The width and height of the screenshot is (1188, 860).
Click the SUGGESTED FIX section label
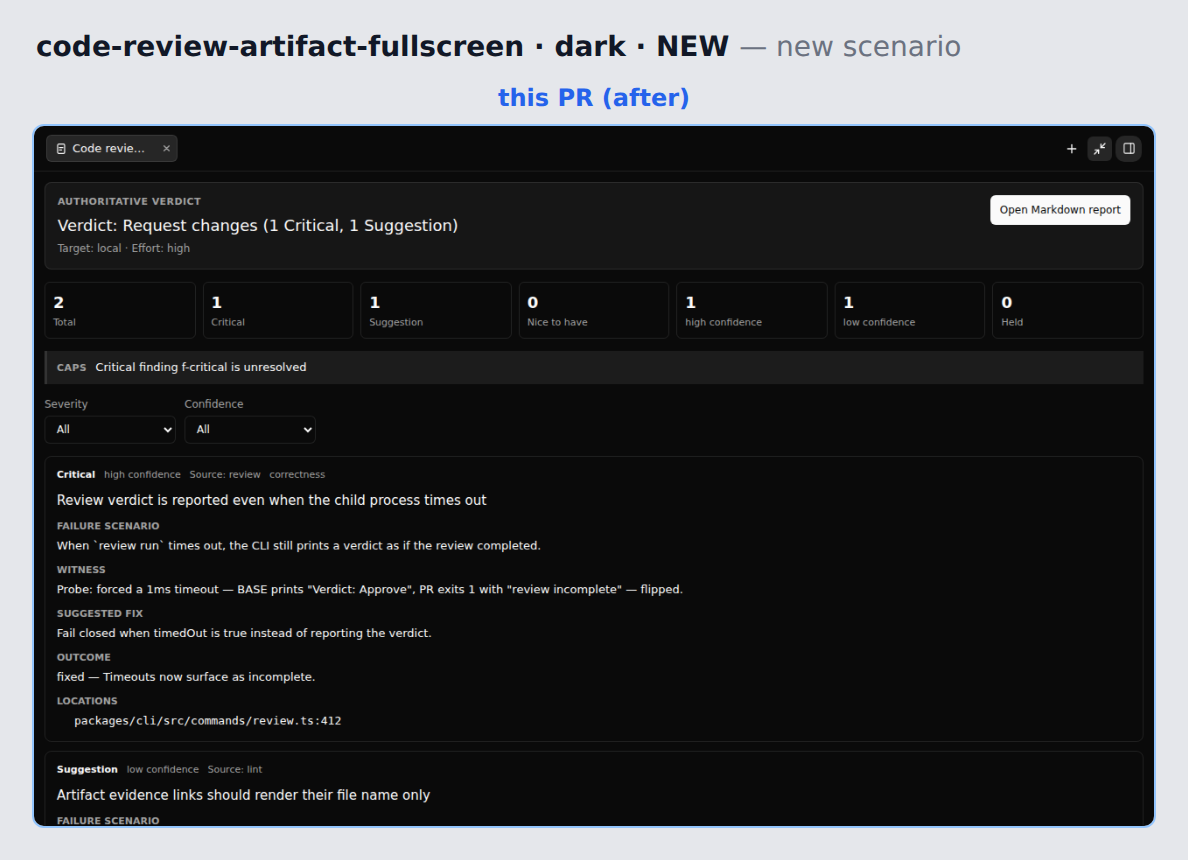pyautogui.click(x=100, y=613)
